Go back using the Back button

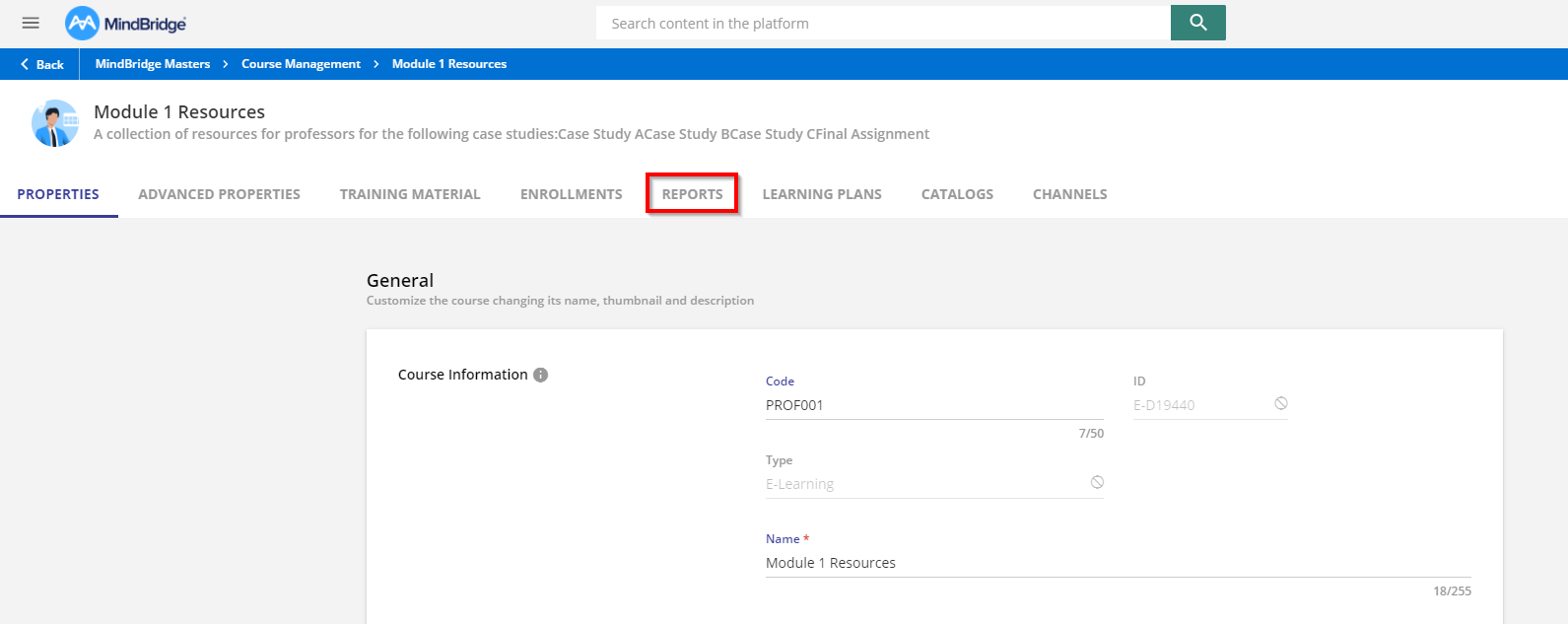coord(41,64)
